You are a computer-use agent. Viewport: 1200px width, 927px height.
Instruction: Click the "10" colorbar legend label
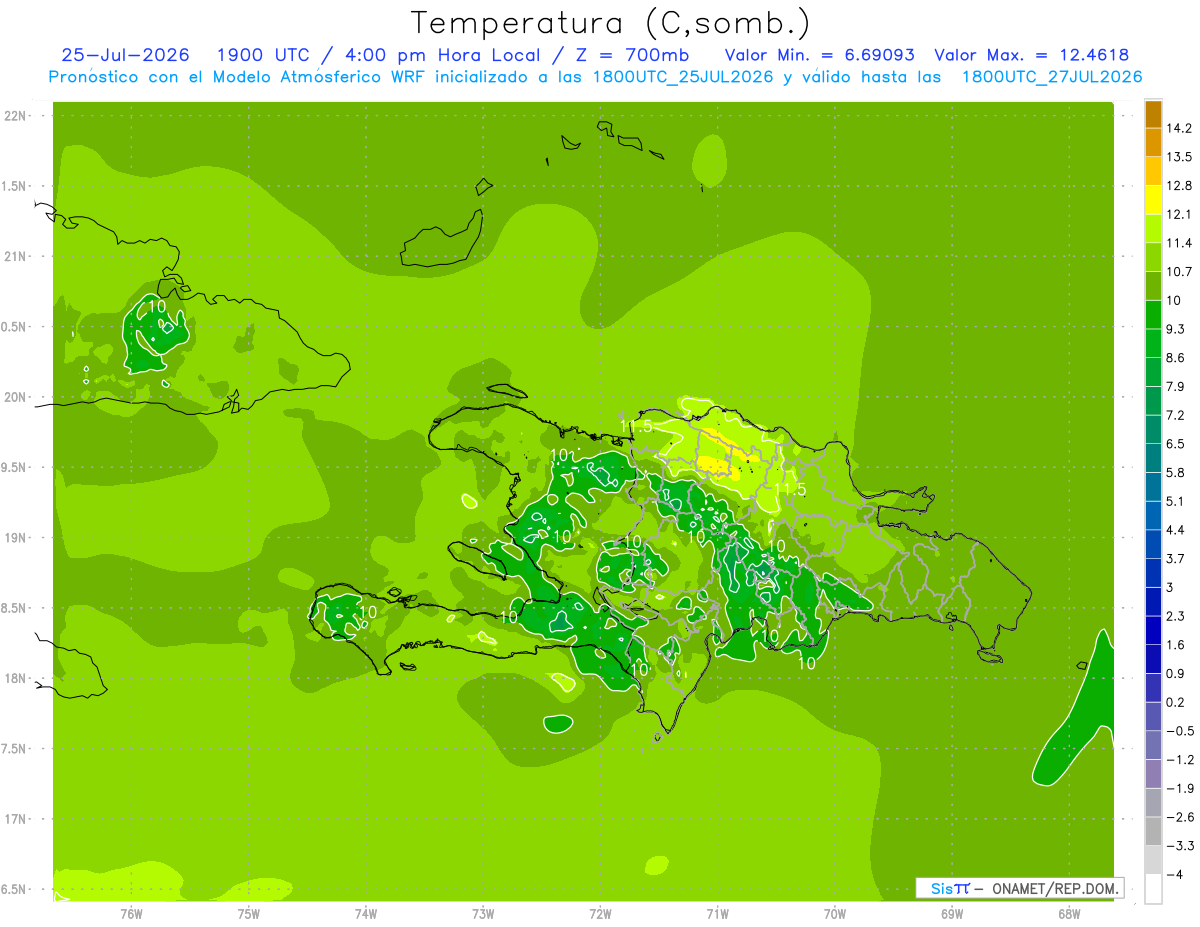1175,300
